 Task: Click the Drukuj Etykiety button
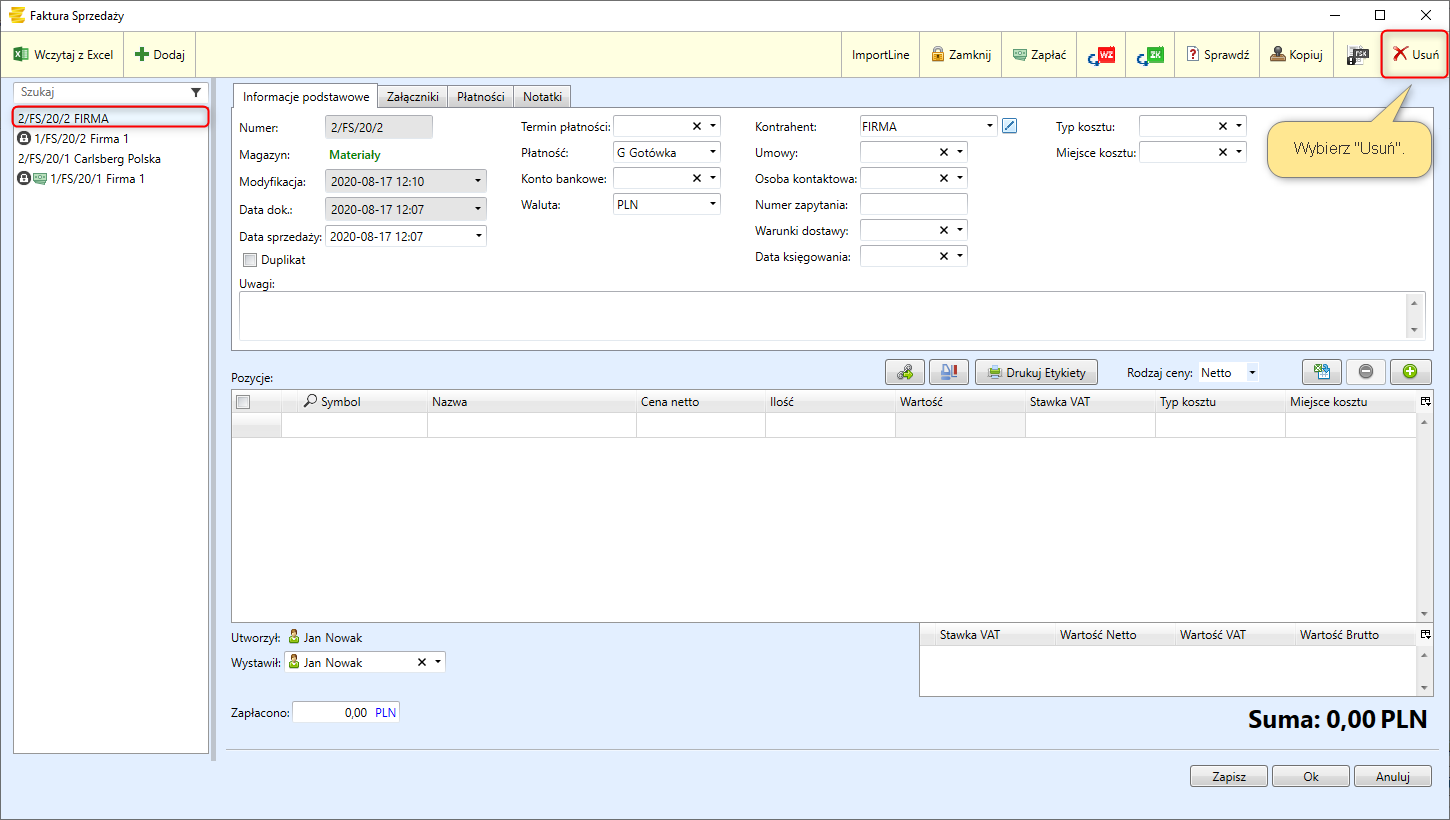1037,373
